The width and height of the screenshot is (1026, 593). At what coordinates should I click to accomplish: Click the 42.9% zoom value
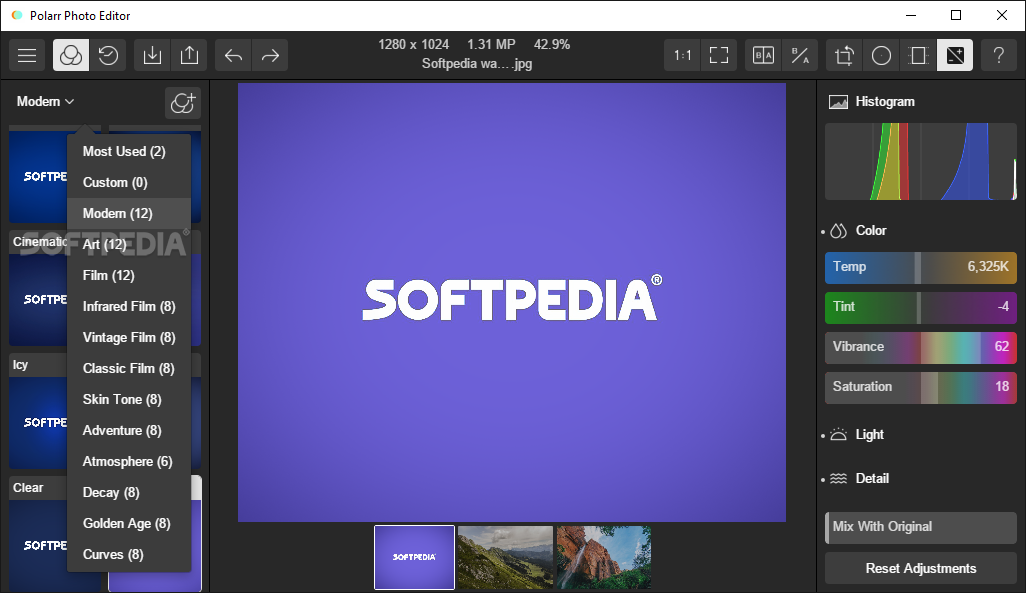click(x=552, y=45)
